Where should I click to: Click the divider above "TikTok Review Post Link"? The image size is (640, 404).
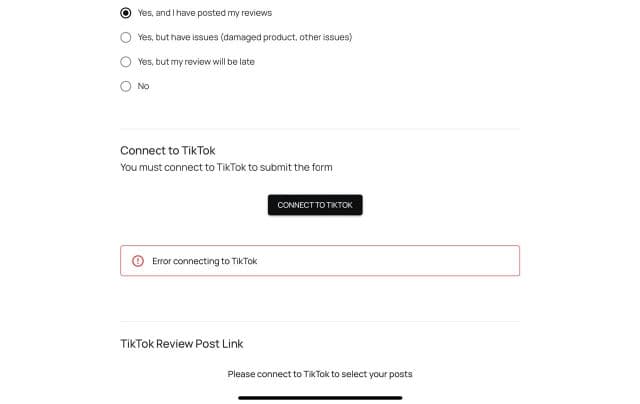coord(320,321)
